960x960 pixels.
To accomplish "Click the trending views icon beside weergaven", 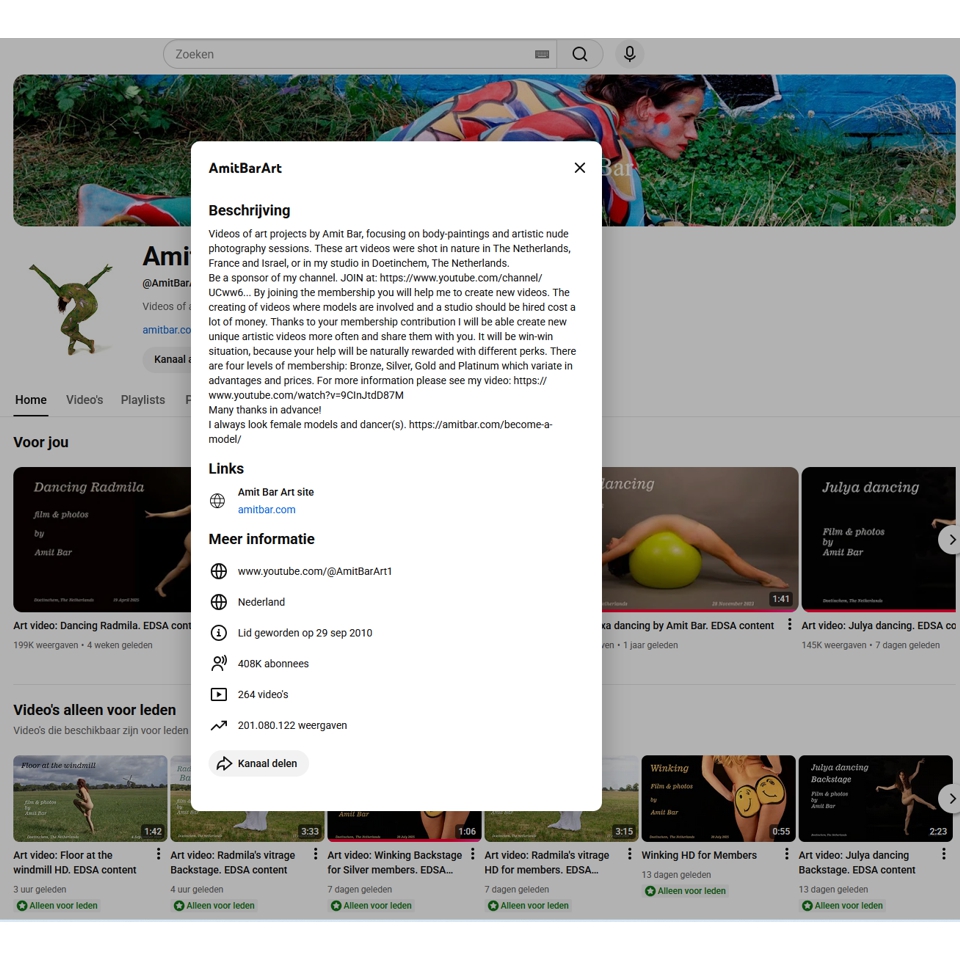I will pyautogui.click(x=219, y=726).
